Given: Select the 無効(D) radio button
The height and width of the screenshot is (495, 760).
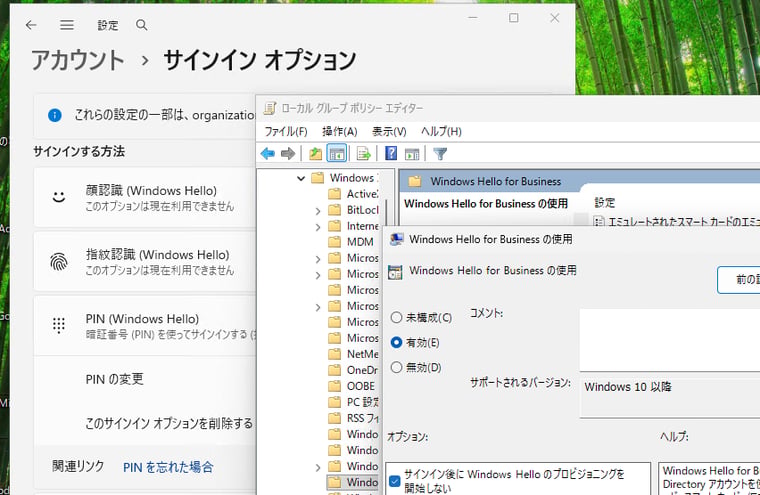Looking at the screenshot, I should pyautogui.click(x=396, y=367).
